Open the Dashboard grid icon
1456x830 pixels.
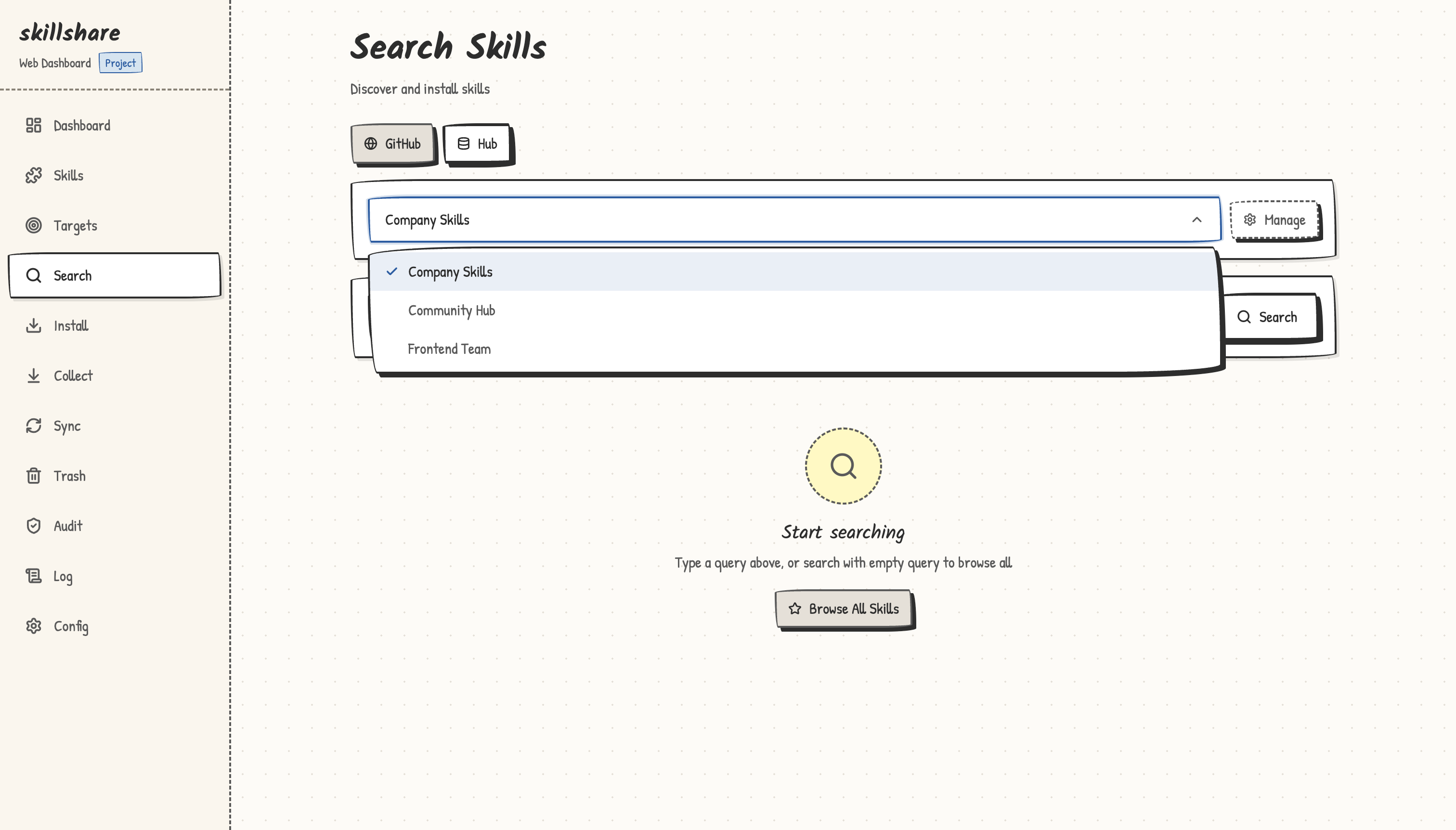(x=34, y=125)
